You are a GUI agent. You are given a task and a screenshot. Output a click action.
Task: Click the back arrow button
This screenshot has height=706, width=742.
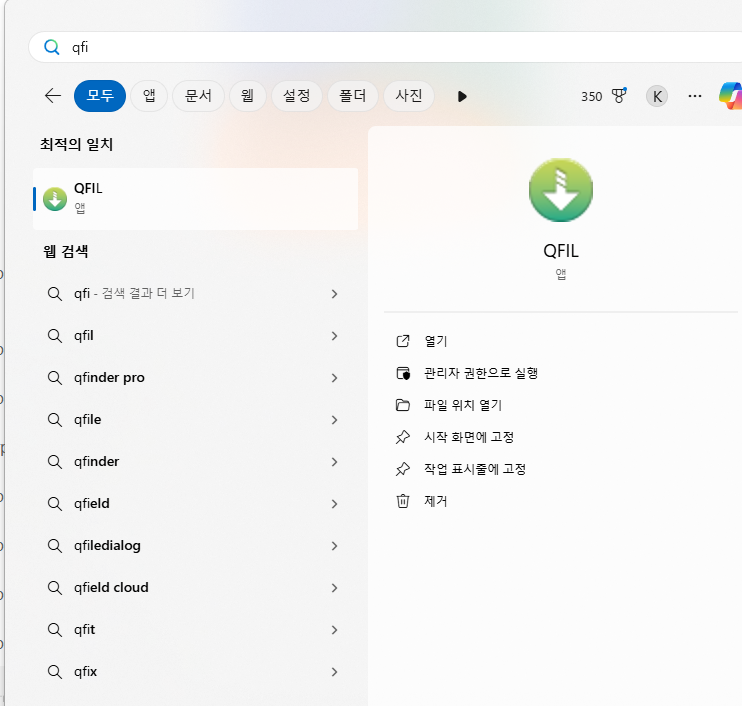(53, 96)
